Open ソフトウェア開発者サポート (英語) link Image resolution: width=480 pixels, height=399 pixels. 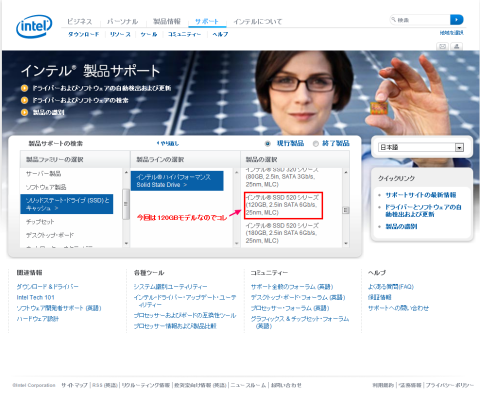click(59, 308)
